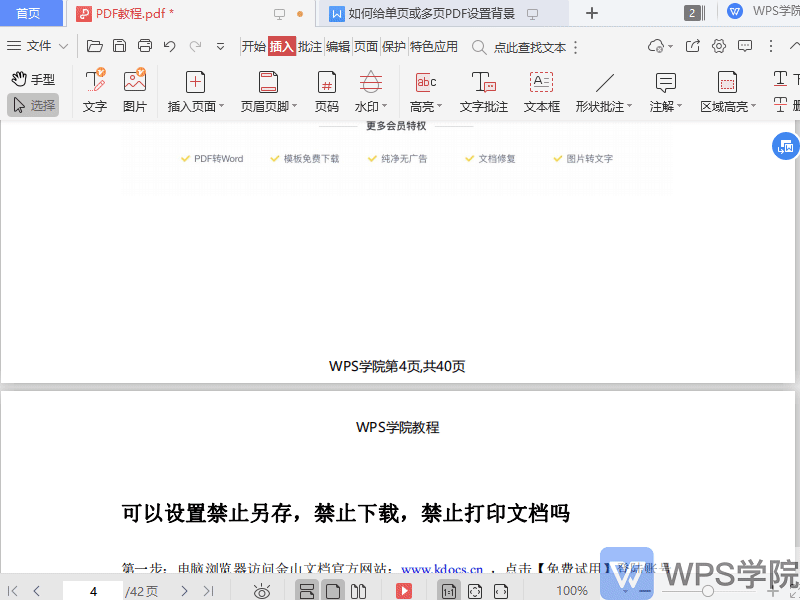Go to the next page arrow
Image resolution: width=800 pixels, height=600 pixels.
[x=184, y=591]
